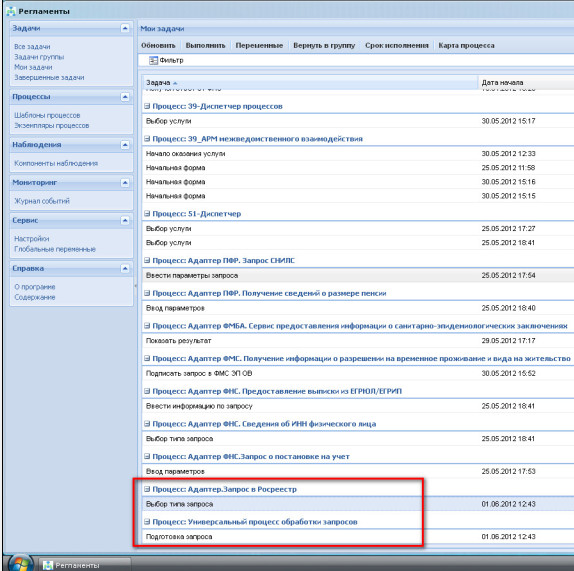Click the Выполнить toolbar button

[205, 45]
